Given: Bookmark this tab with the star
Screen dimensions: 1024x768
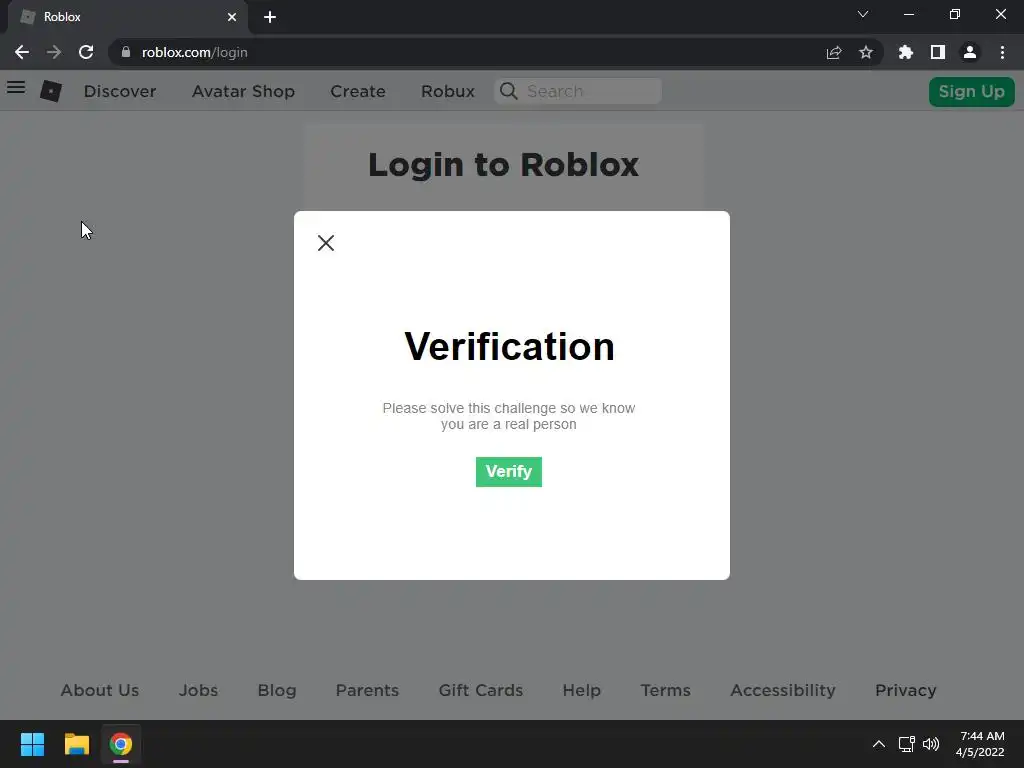Looking at the screenshot, I should (x=866, y=52).
